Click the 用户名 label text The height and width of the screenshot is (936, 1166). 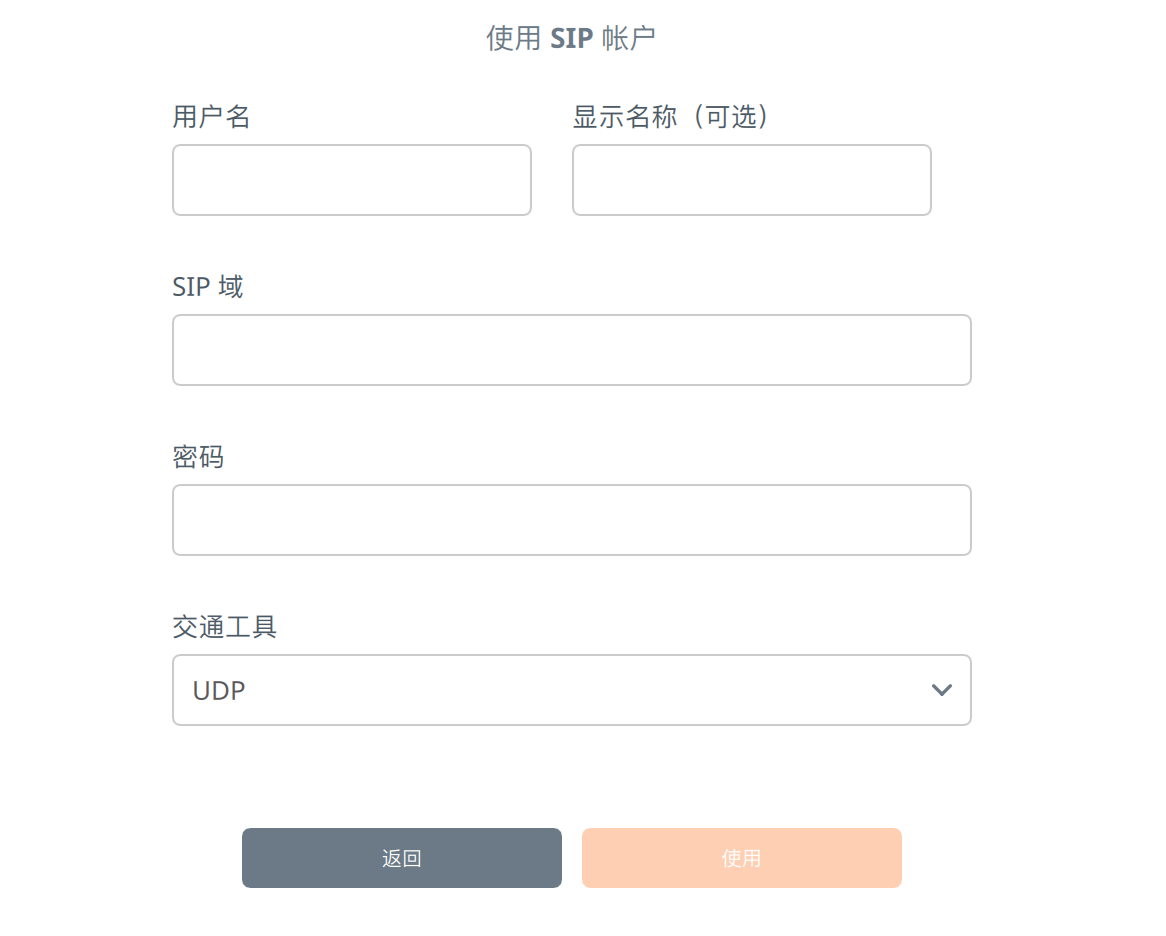click(x=211, y=117)
